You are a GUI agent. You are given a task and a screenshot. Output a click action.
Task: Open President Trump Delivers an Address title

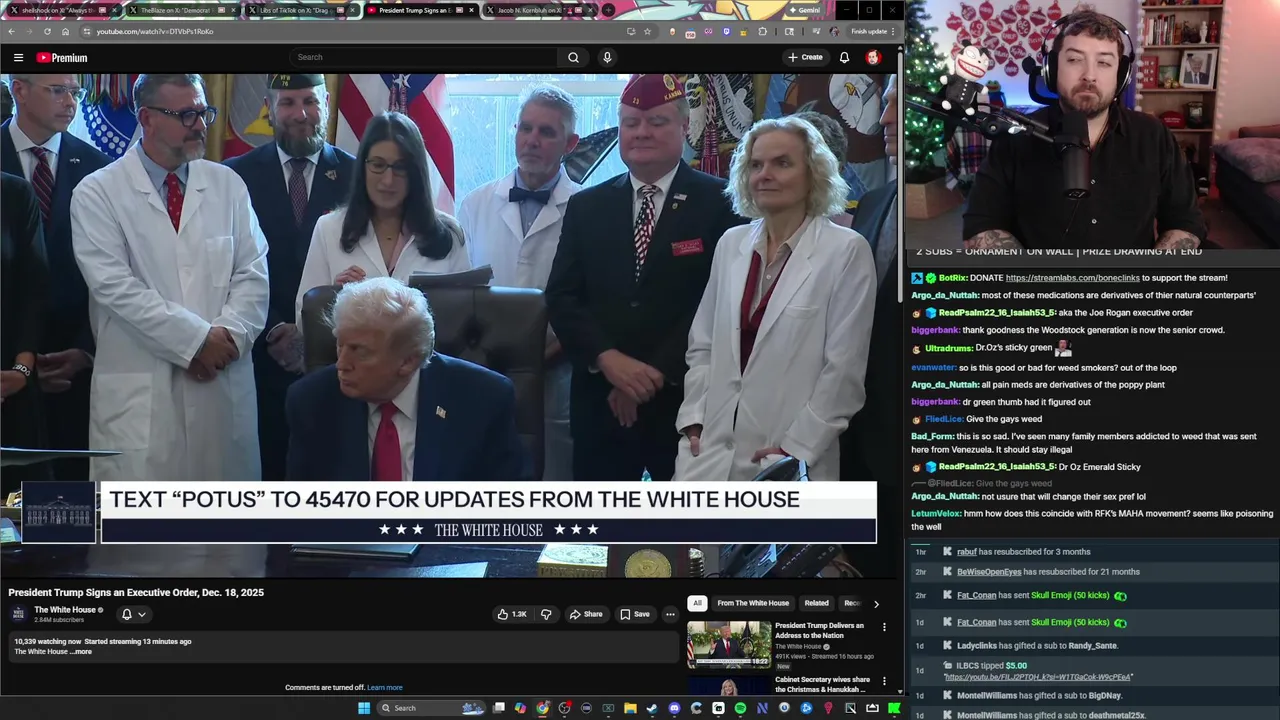click(x=819, y=631)
